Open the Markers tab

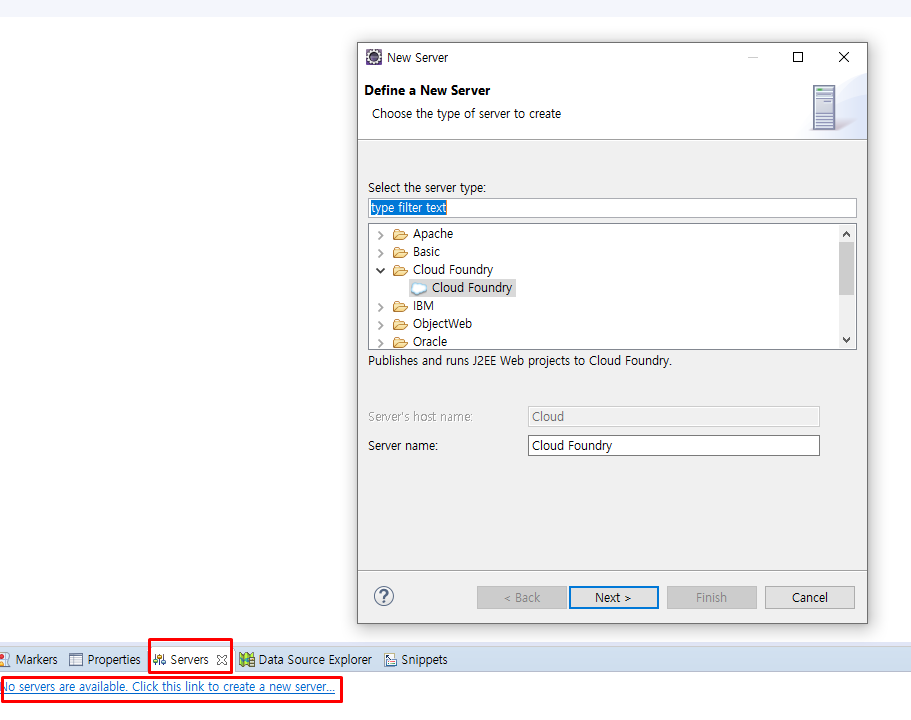tap(30, 660)
